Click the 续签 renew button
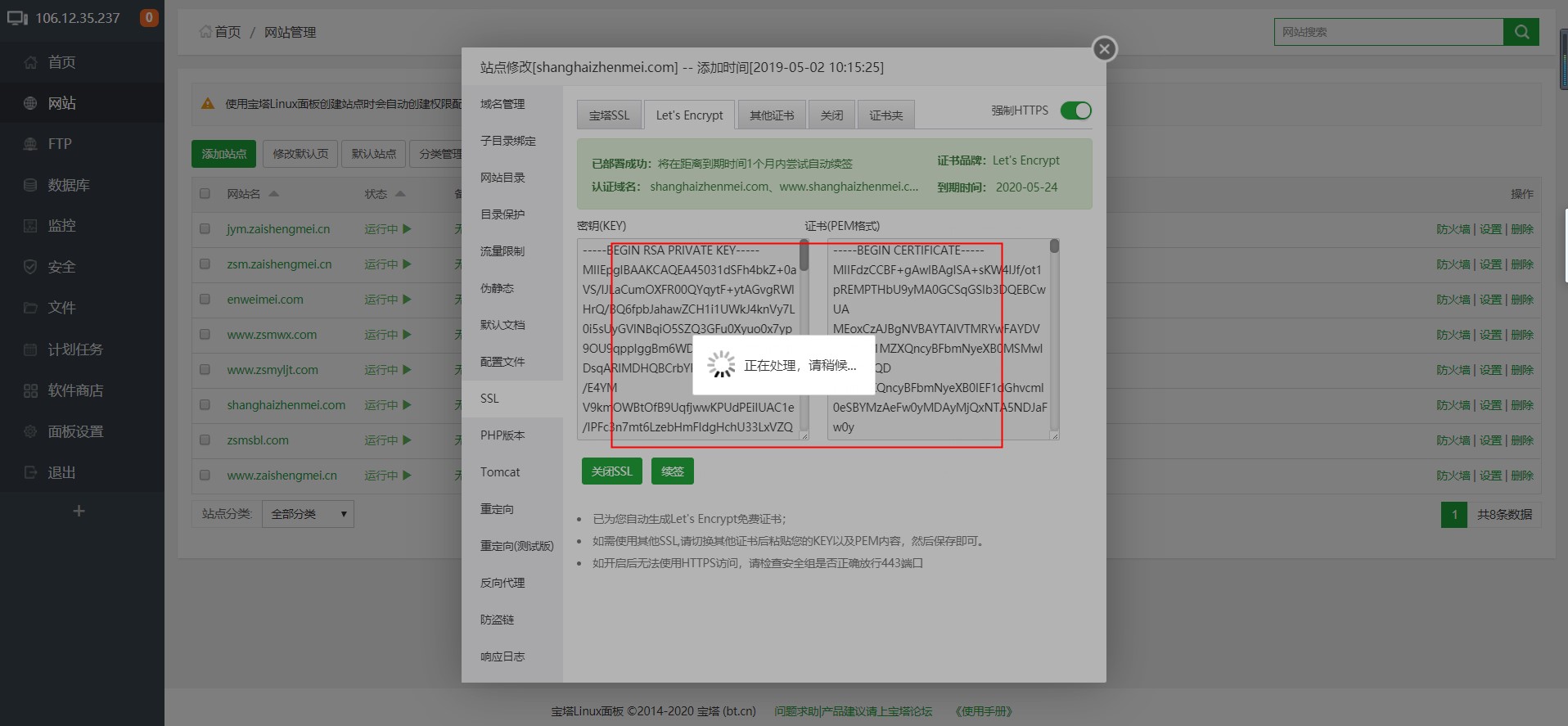Viewport: 1568px width, 726px height. click(673, 471)
